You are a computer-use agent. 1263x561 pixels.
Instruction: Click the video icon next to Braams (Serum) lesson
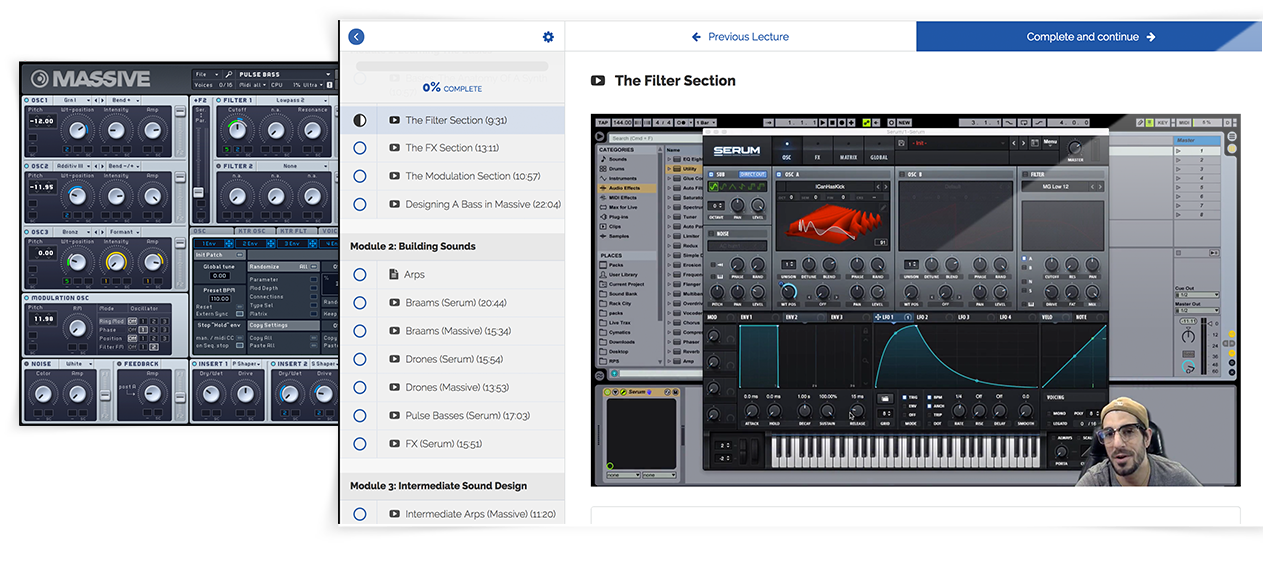[395, 303]
